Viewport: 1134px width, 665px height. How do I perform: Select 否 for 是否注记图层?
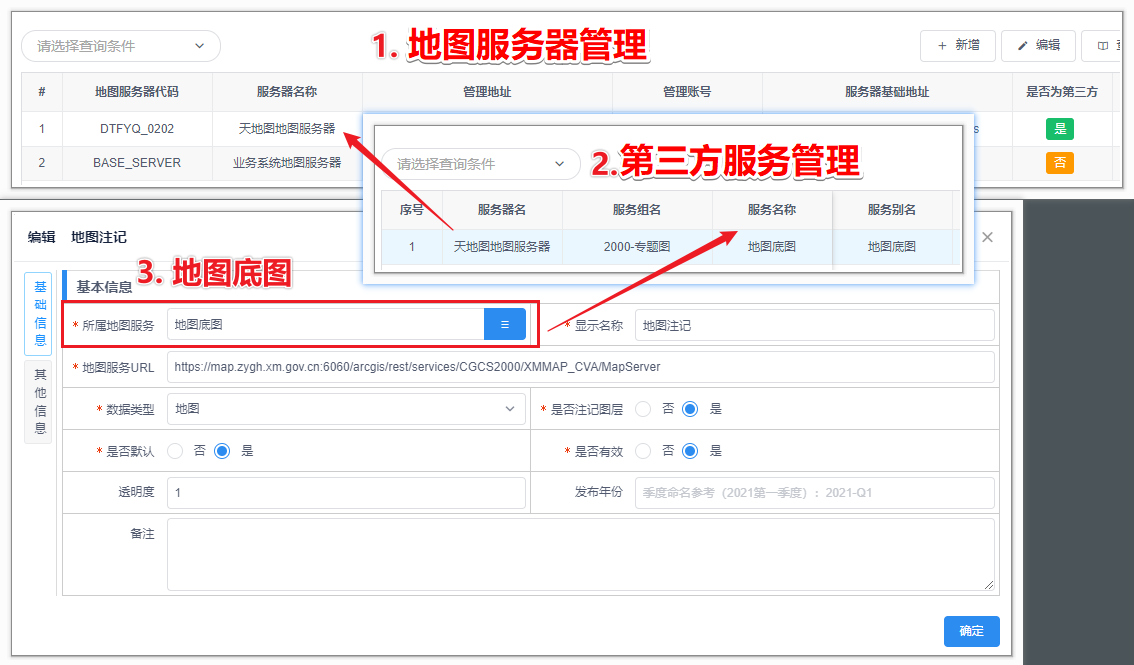[644, 409]
